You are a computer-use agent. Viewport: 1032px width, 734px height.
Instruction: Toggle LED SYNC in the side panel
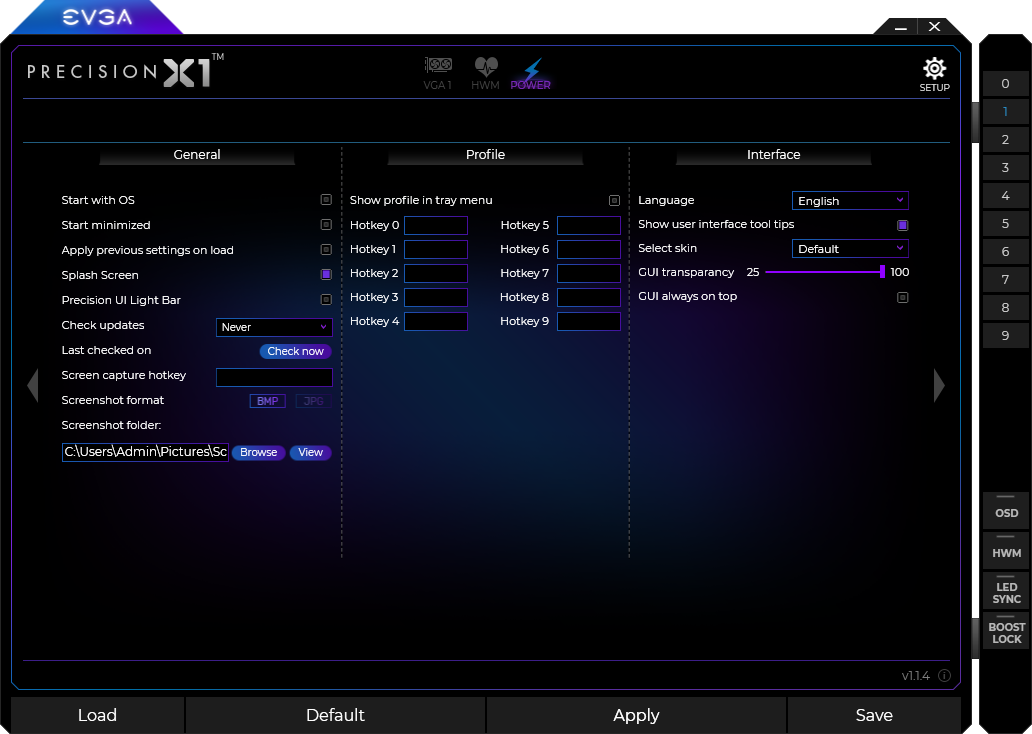point(1006,590)
